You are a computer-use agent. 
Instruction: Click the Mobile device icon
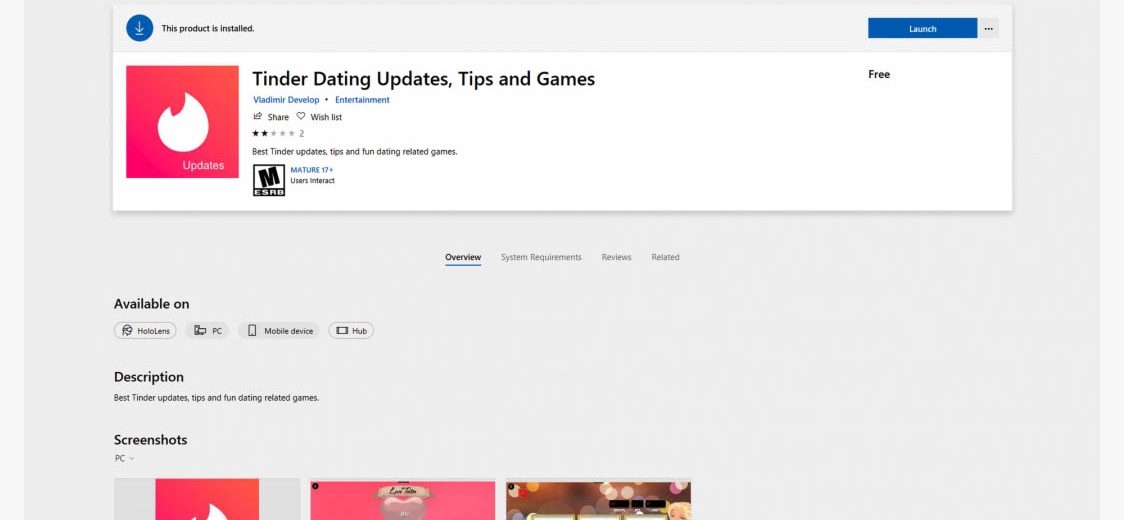tap(252, 331)
